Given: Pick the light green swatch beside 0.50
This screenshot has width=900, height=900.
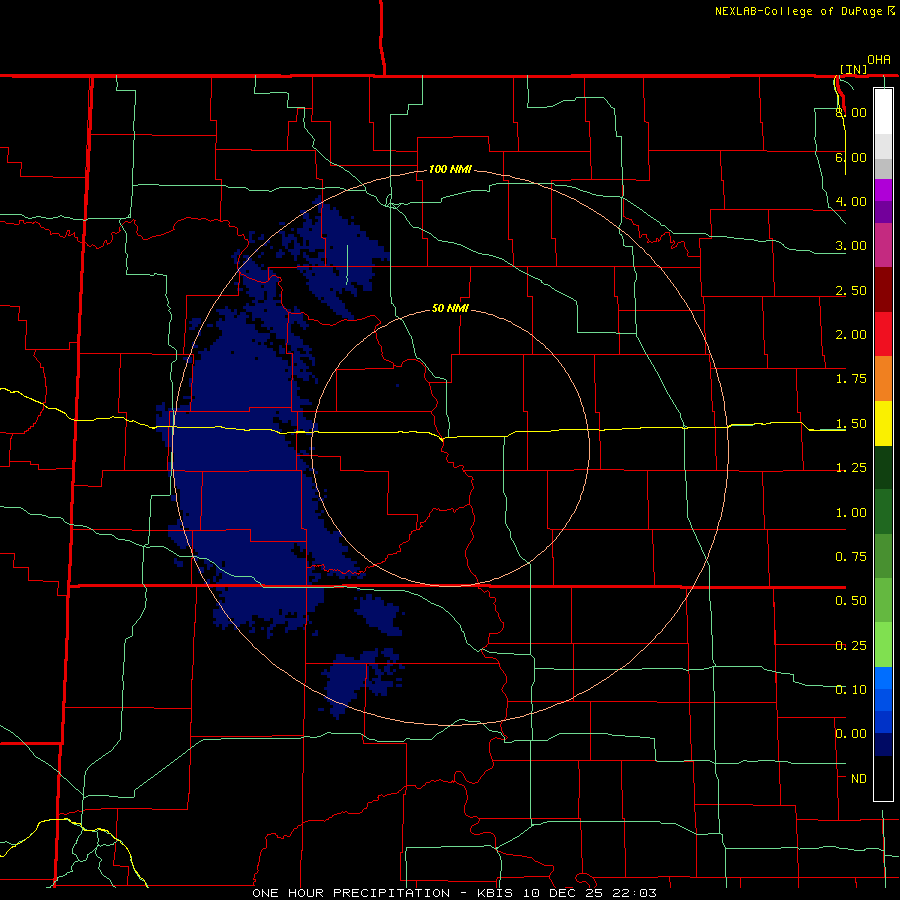Looking at the screenshot, I should pos(883,600).
